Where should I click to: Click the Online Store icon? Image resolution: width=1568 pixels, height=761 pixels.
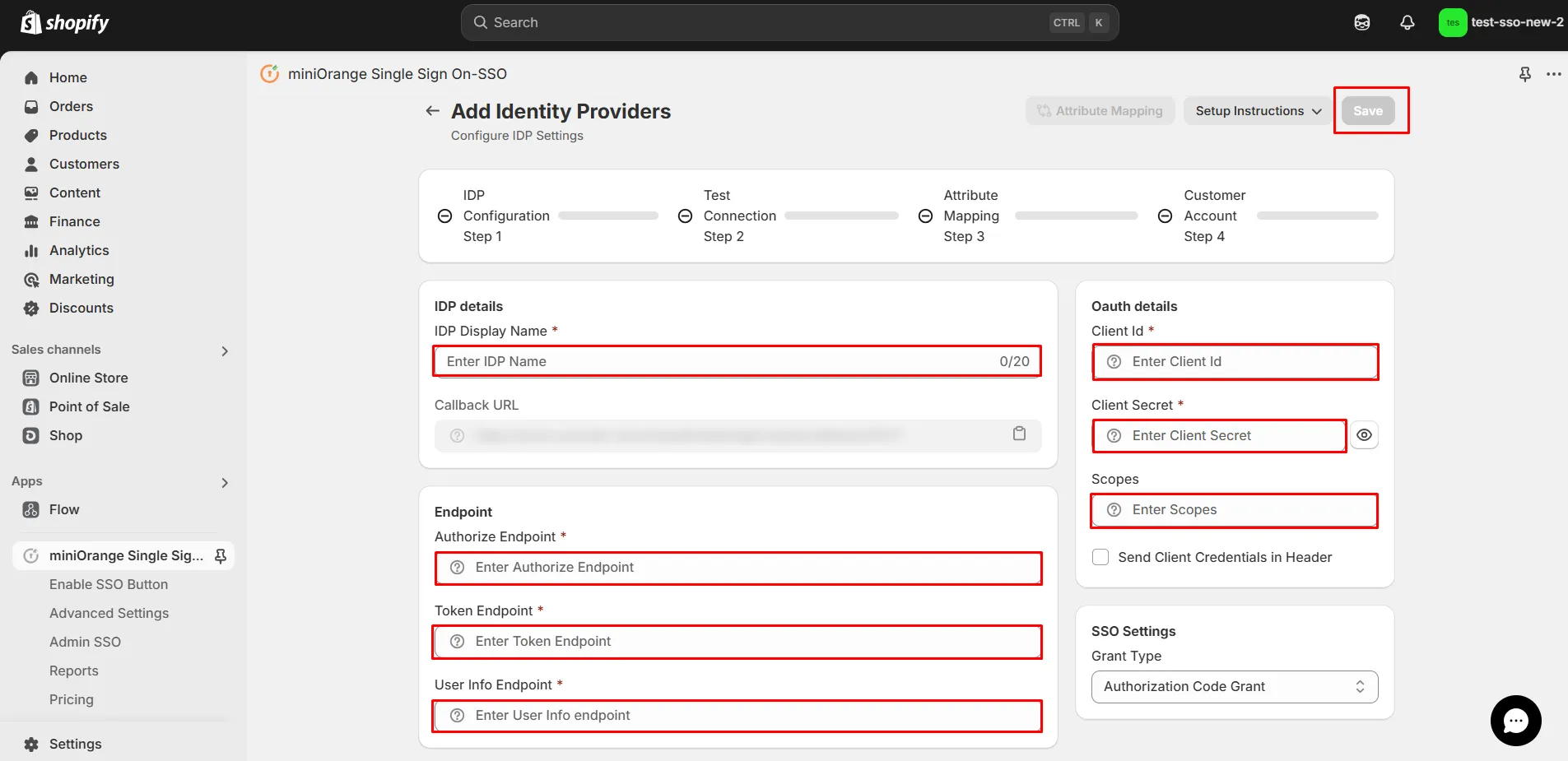click(x=31, y=378)
